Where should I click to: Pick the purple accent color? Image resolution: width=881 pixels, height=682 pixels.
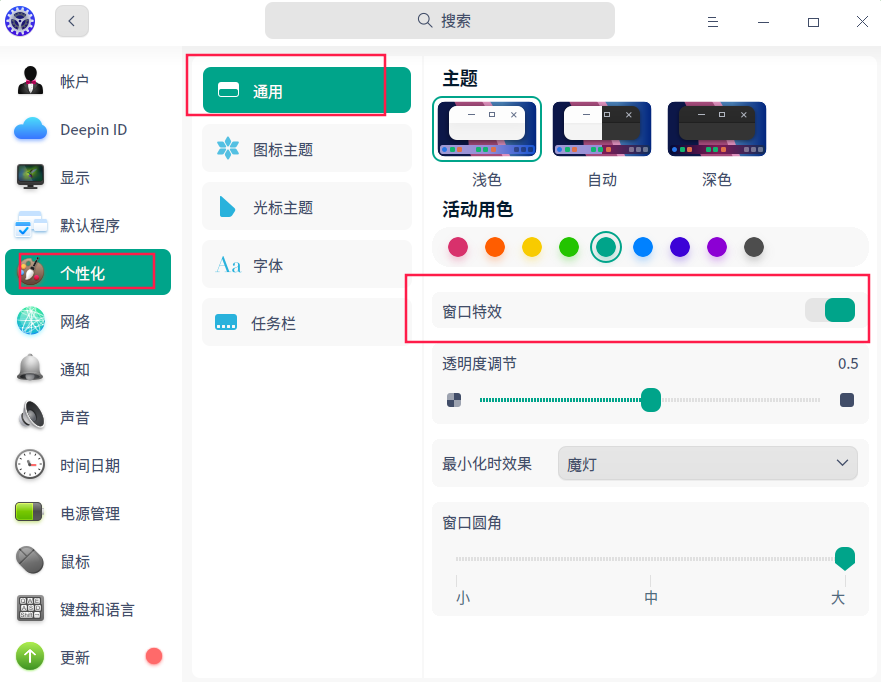click(717, 247)
